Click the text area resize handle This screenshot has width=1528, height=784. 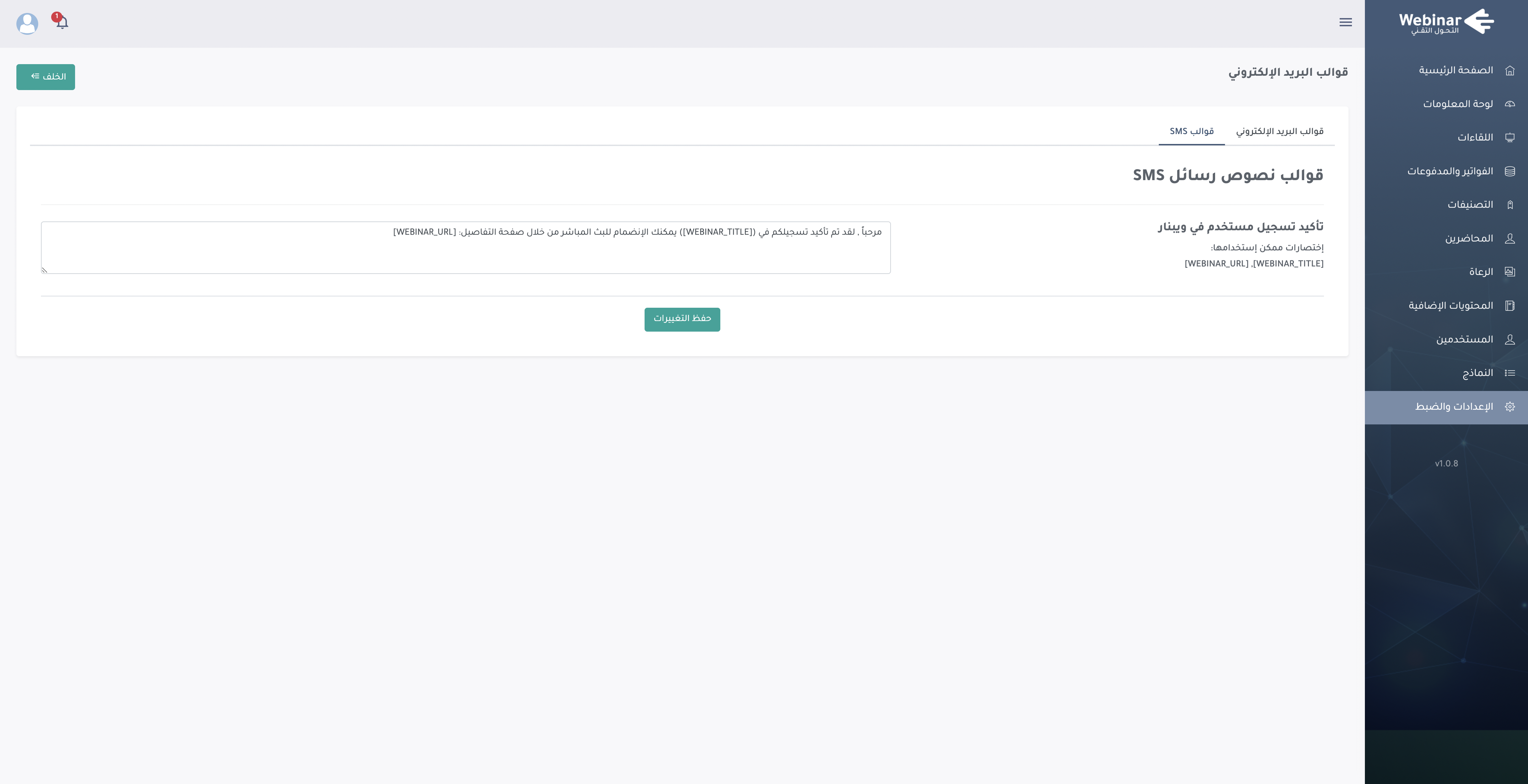click(x=44, y=270)
